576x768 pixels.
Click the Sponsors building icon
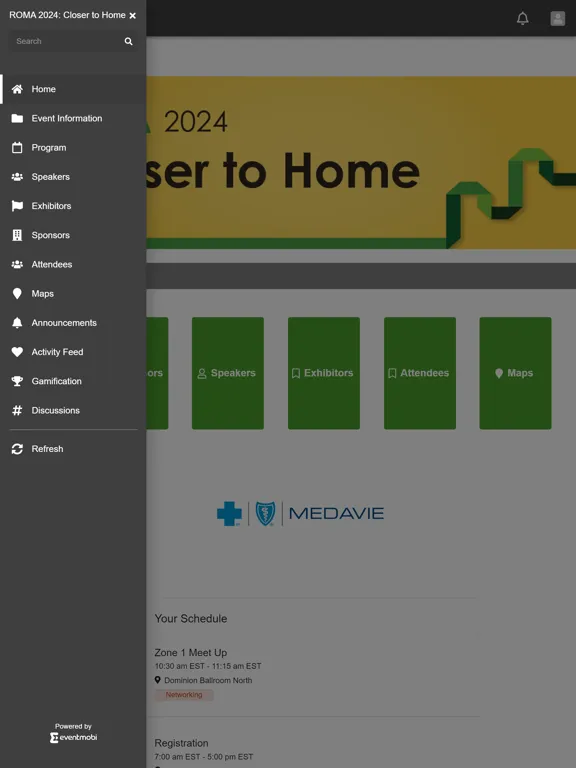point(17,235)
